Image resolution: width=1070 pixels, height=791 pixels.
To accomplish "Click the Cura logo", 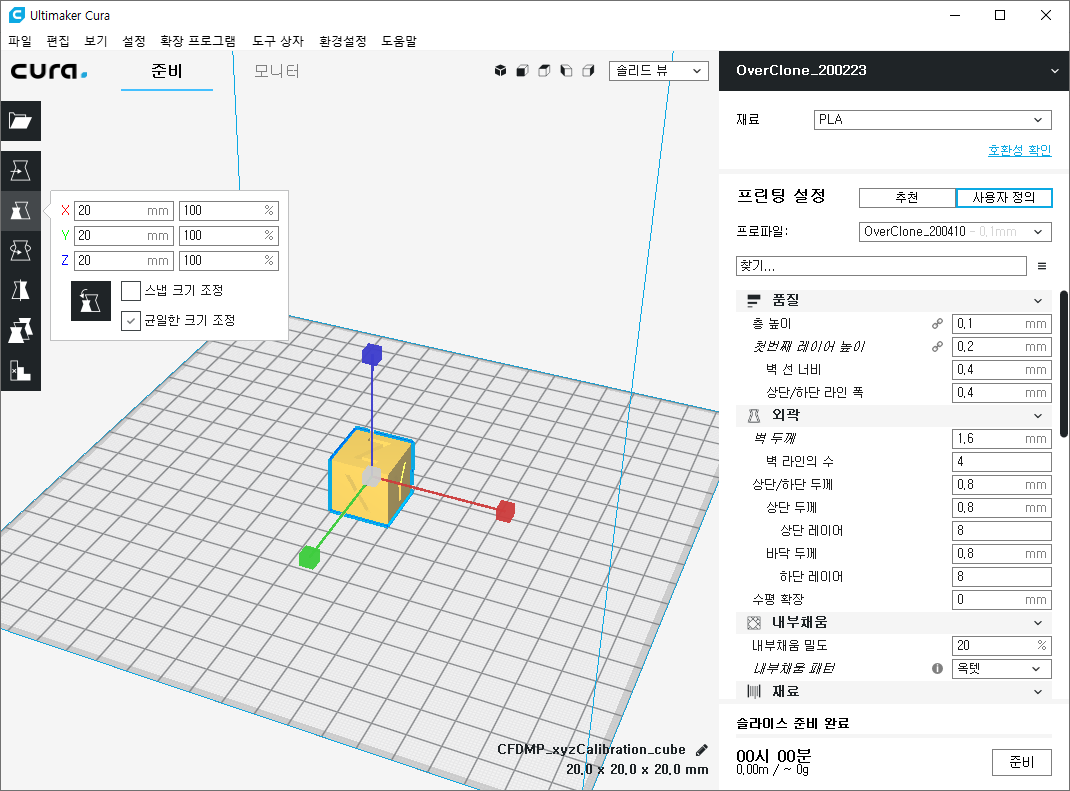I will click(x=49, y=70).
